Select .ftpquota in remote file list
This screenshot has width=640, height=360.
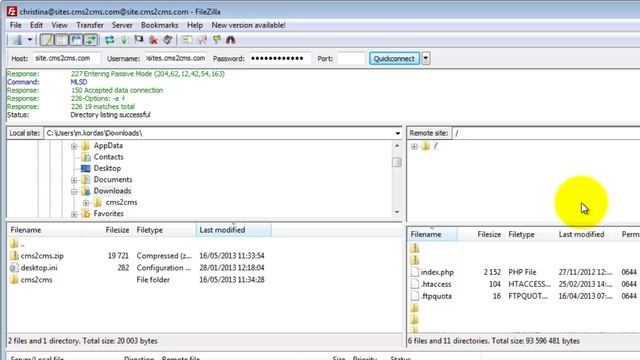(436, 296)
